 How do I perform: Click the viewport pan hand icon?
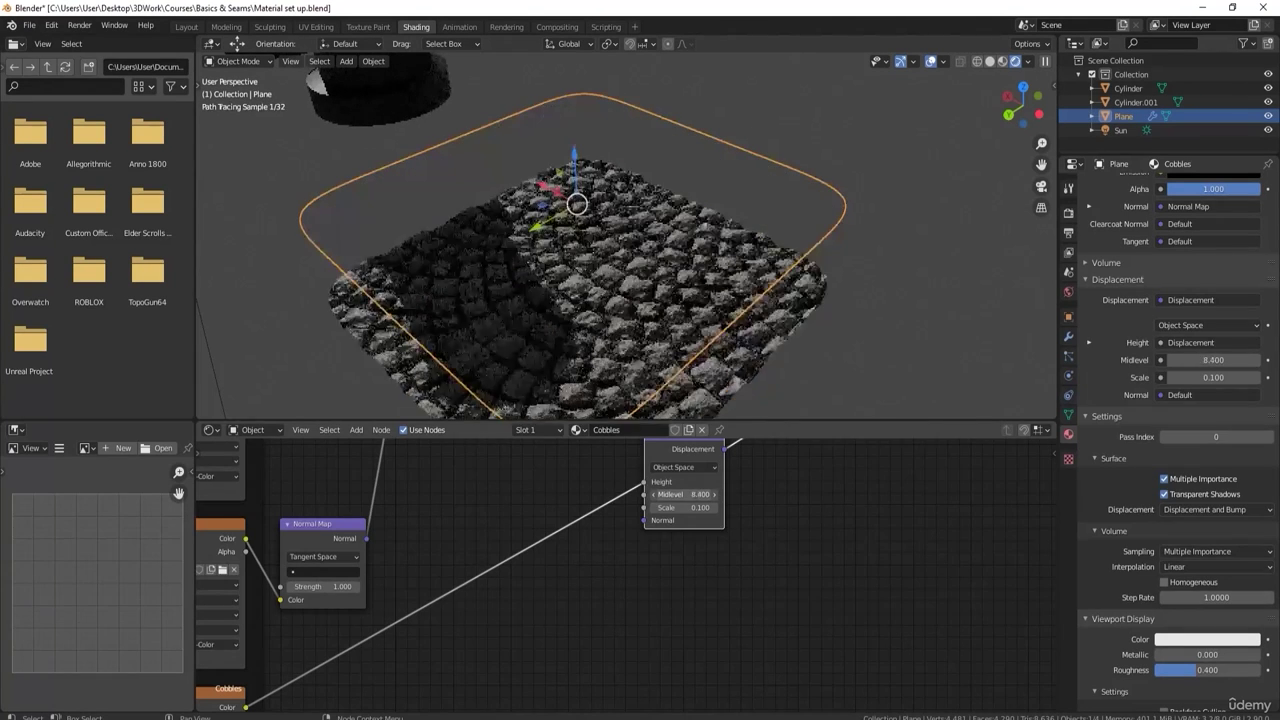[x=1041, y=165]
